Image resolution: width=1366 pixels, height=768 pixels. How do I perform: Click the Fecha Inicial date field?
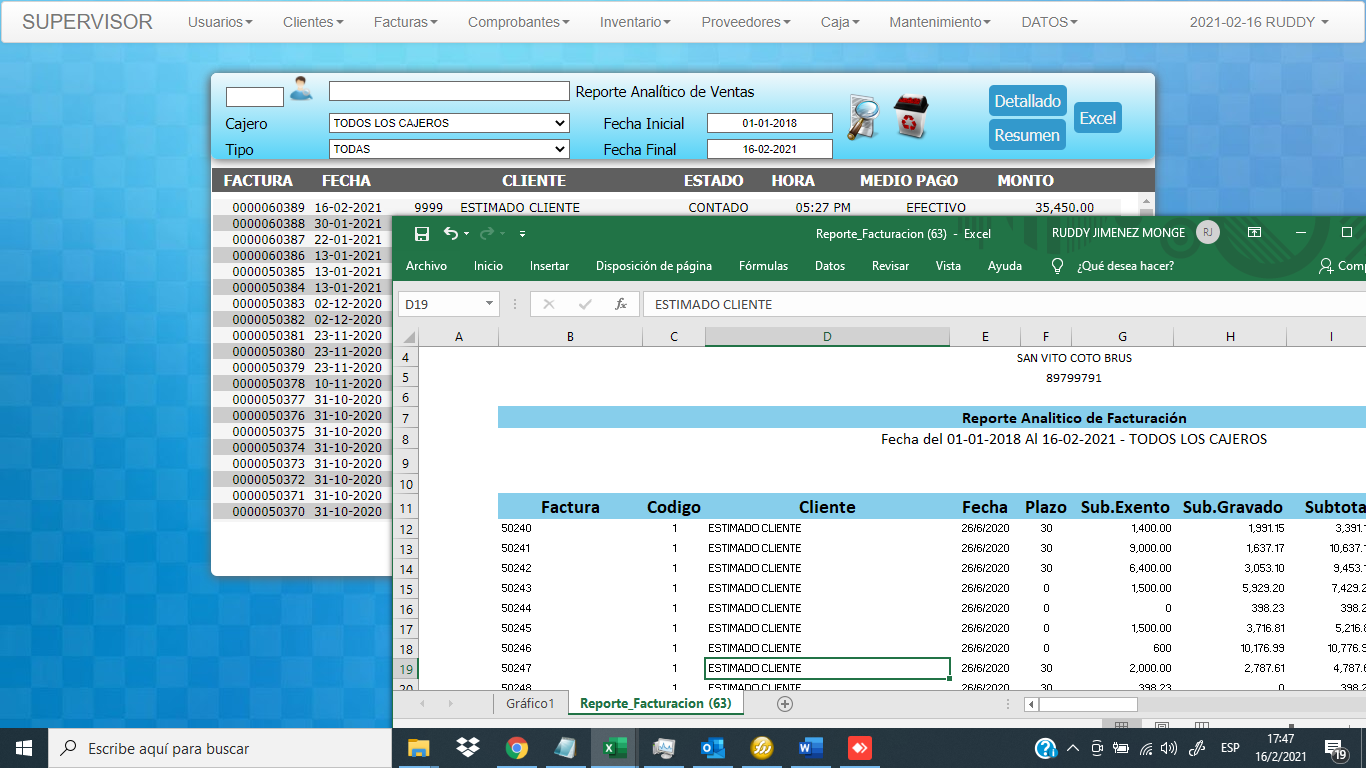click(769, 123)
